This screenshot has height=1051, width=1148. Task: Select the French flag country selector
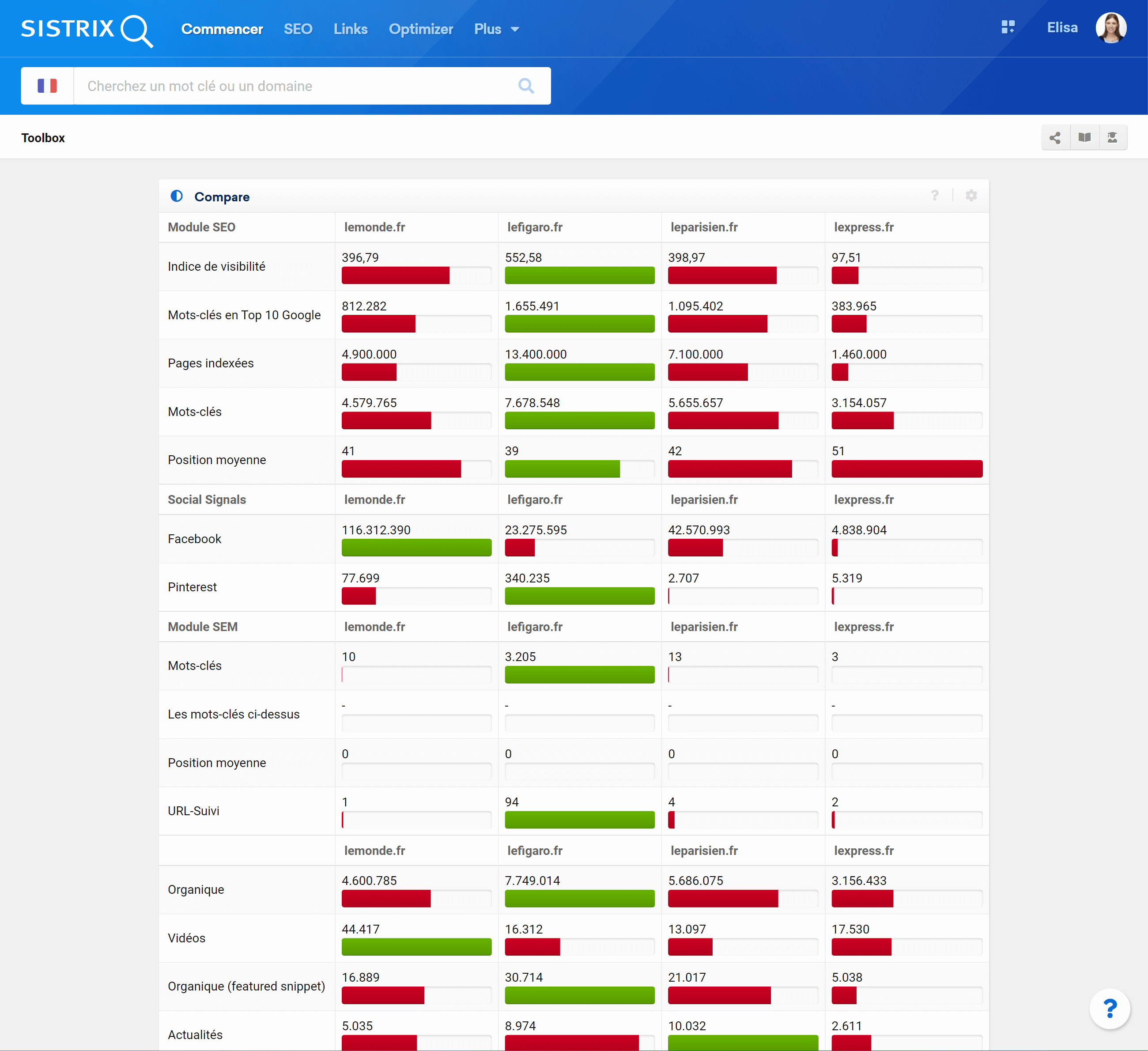[x=47, y=86]
